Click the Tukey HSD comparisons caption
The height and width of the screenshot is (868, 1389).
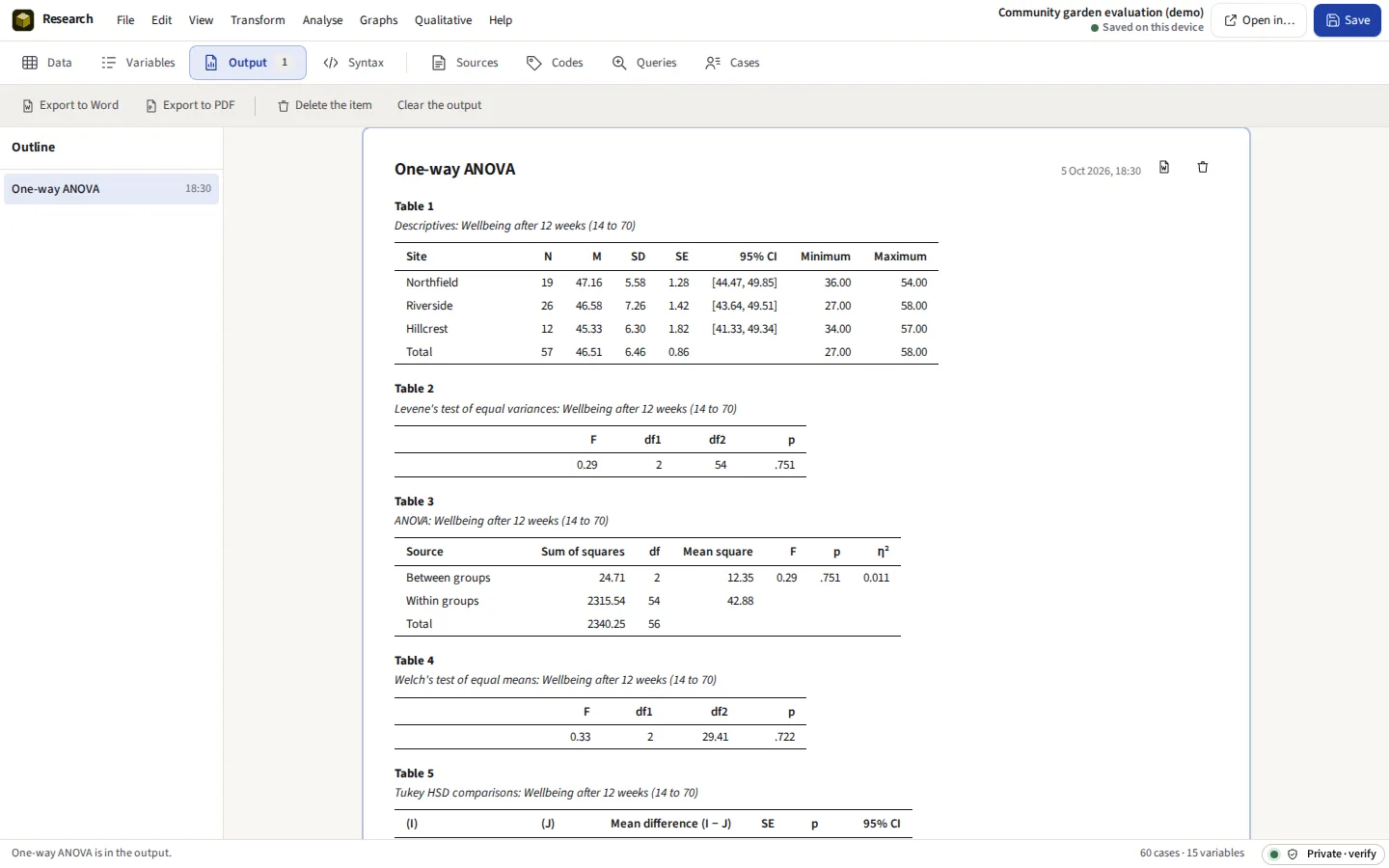point(546,793)
